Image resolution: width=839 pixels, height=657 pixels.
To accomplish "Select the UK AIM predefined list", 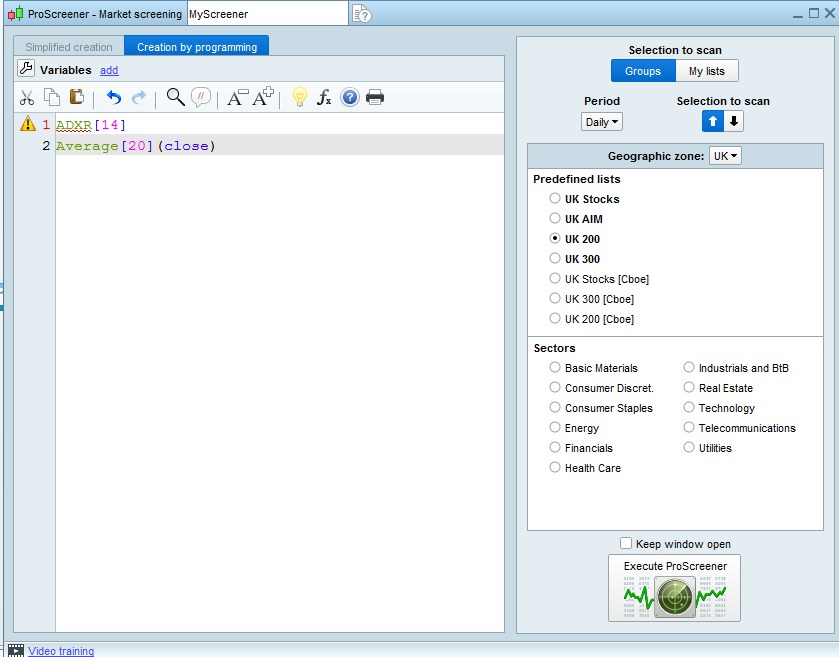I will (555, 219).
